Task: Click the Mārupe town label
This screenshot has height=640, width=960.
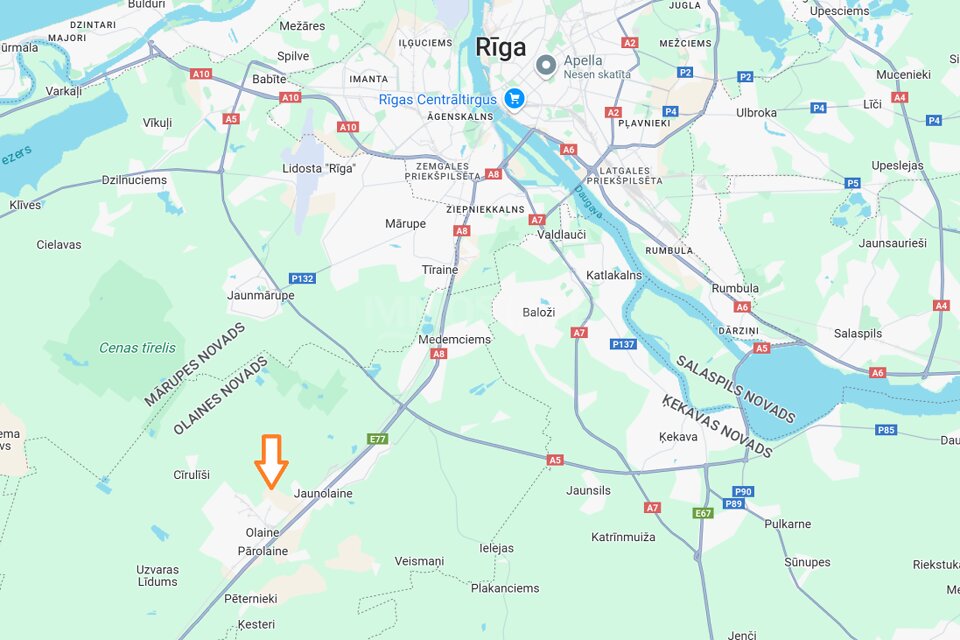Action: [405, 224]
